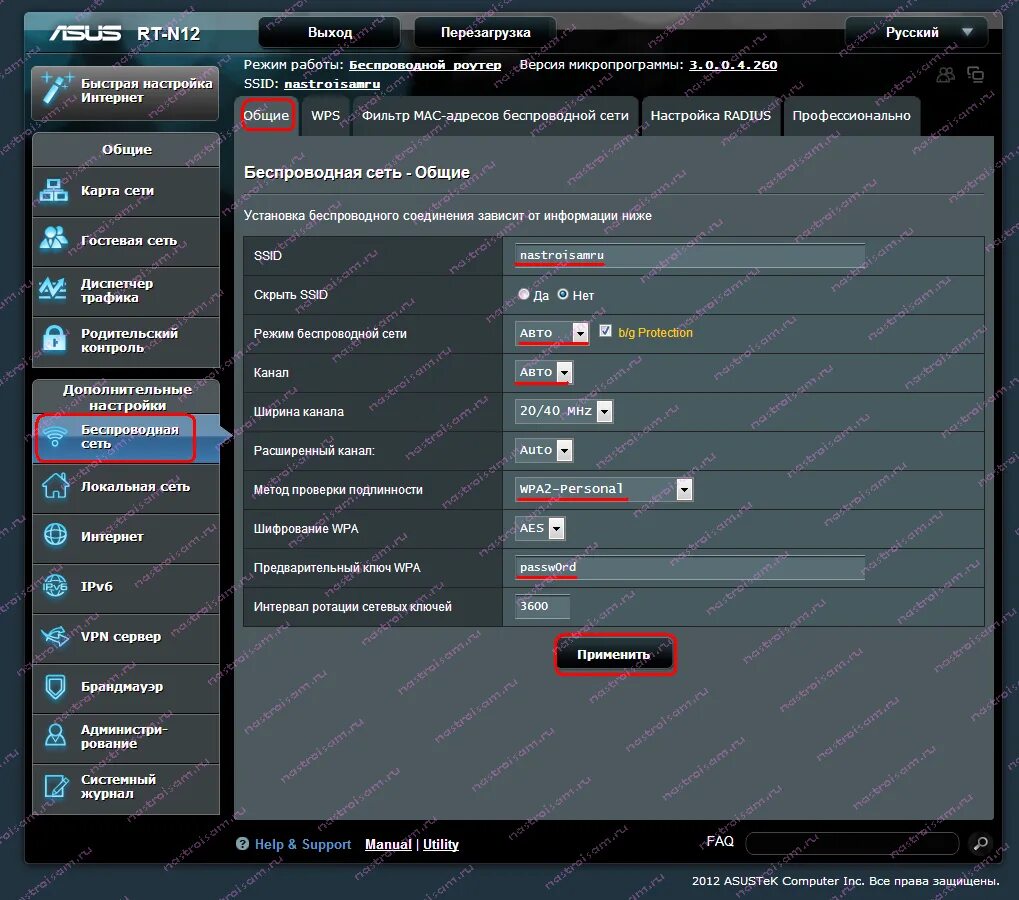Screen dimensions: 1019x900
Task: Open the WPA2-Personal authentication dropdown
Action: (x=604, y=489)
